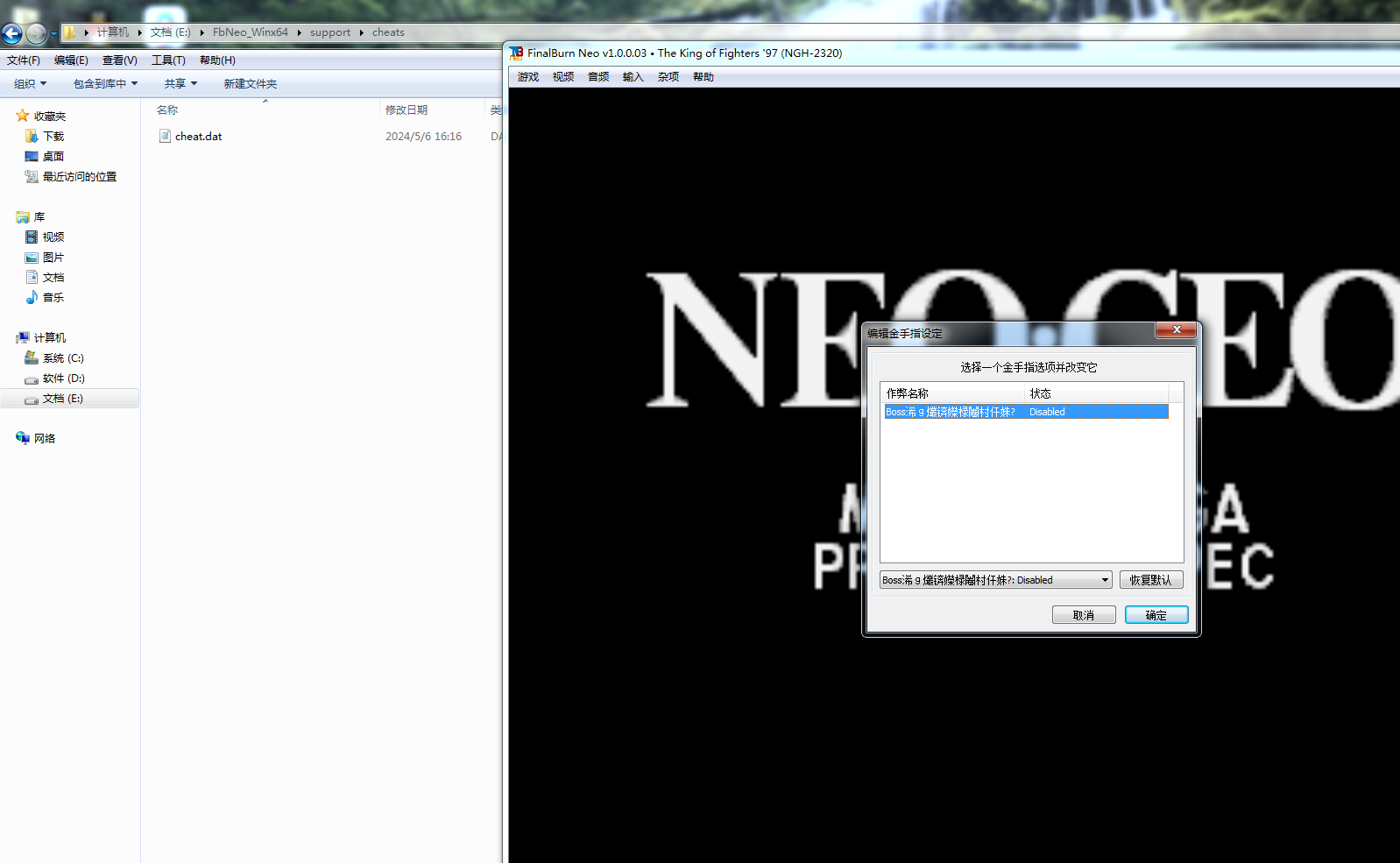Open the 输入 menu in FinalBurn Neo
Screen dimensions: 1400x863
pos(633,77)
